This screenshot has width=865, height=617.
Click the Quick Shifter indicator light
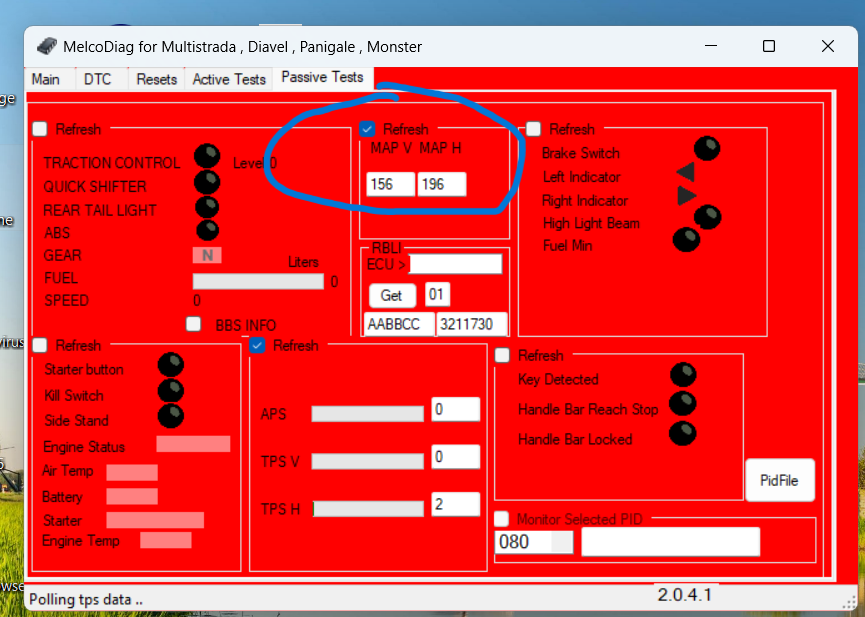coord(207,182)
